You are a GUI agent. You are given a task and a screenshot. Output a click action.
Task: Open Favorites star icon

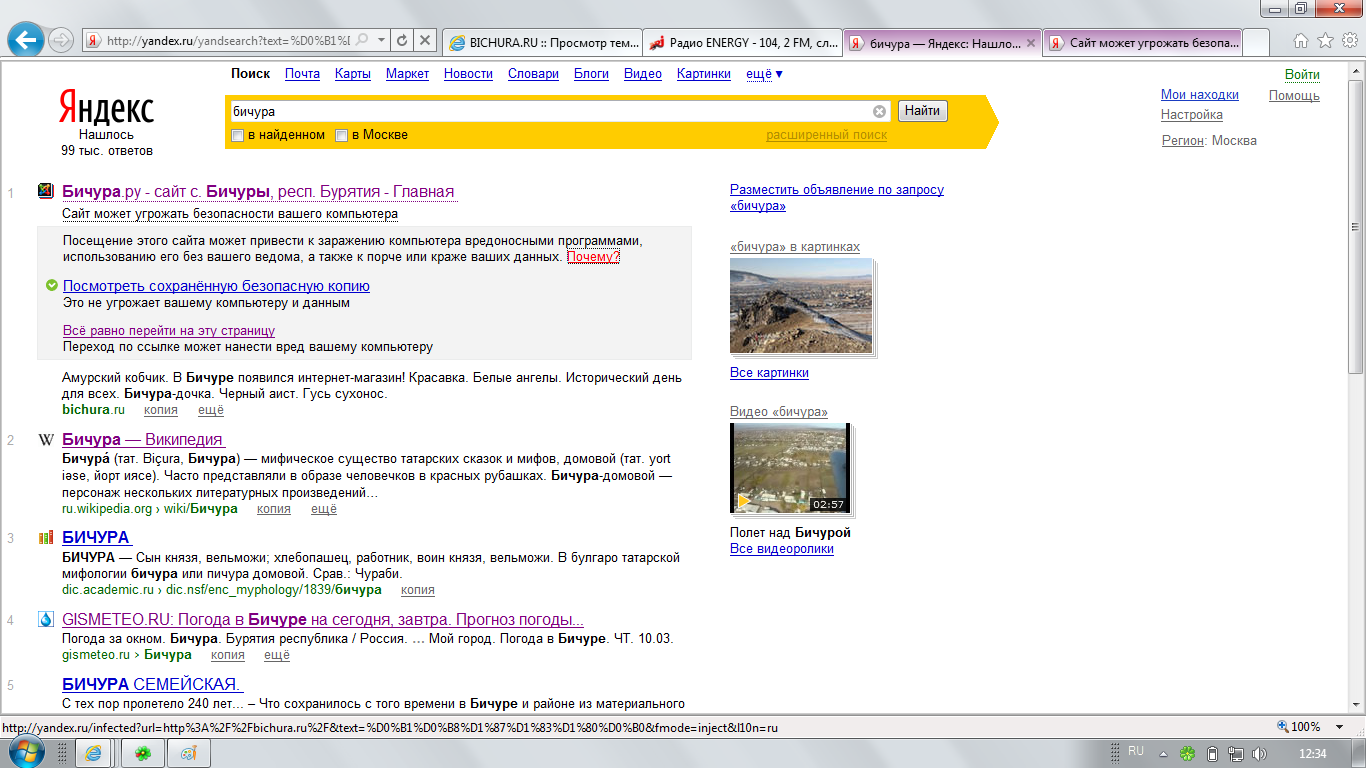click(1325, 41)
